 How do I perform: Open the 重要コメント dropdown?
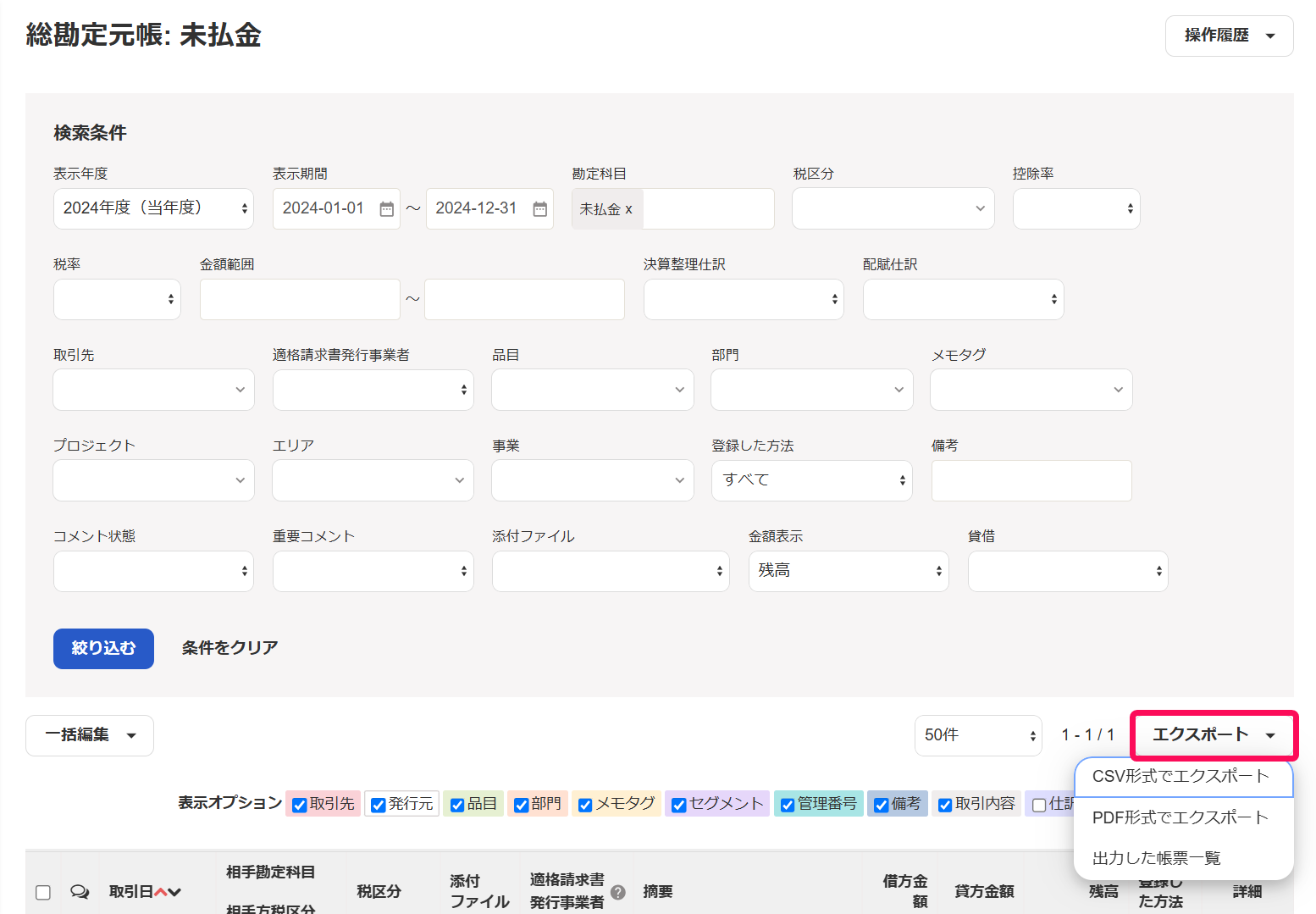(x=373, y=571)
